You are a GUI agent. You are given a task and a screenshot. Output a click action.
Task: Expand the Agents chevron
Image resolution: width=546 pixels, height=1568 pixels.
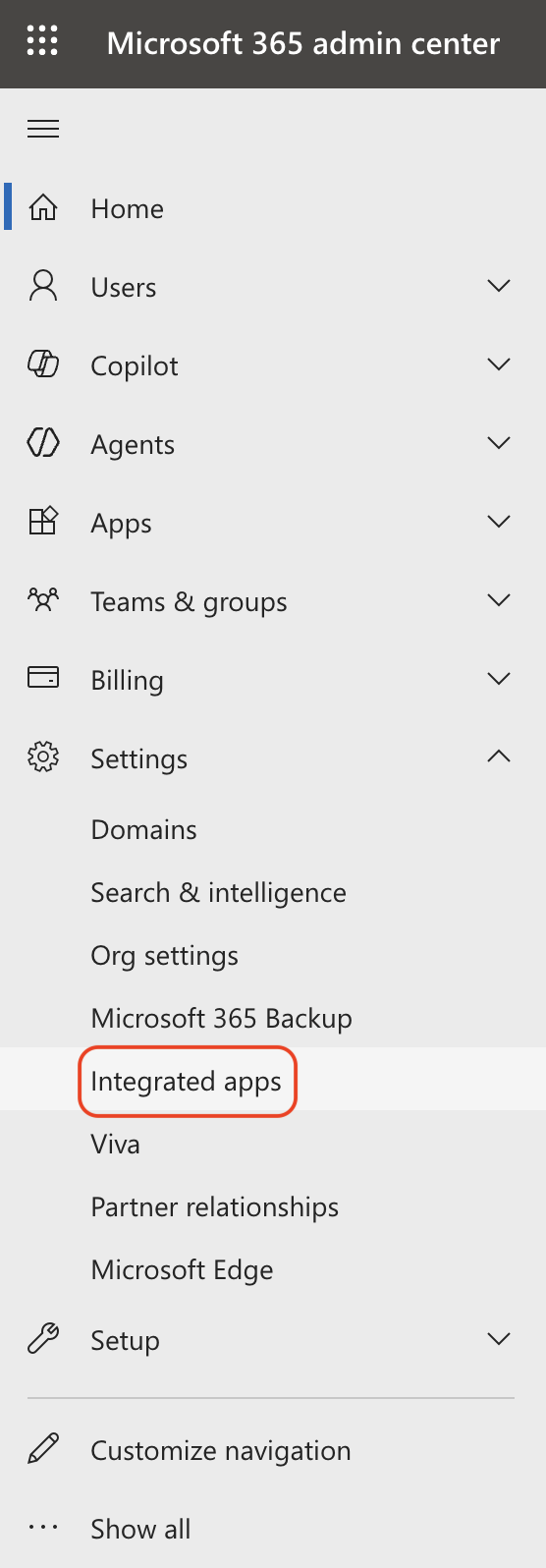pos(499,443)
